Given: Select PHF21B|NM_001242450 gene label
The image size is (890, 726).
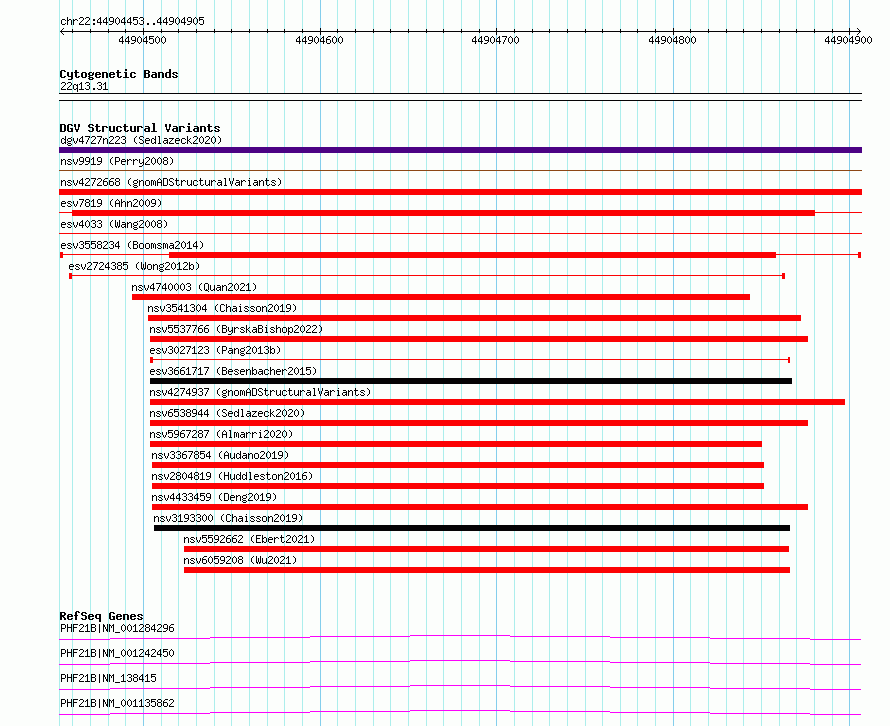Looking at the screenshot, I should point(117,653).
